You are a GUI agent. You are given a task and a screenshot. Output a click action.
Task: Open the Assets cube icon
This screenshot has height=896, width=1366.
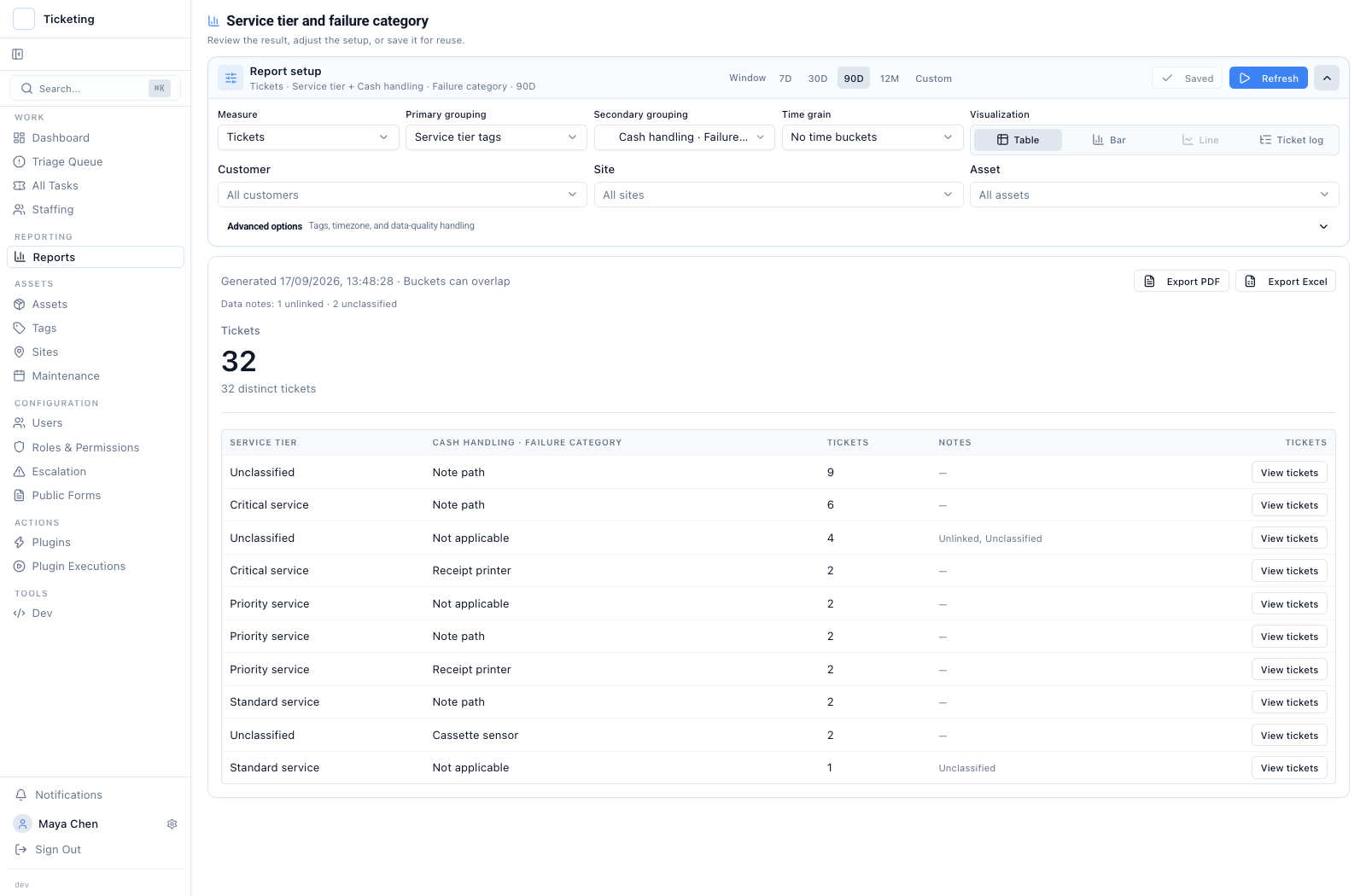coord(20,305)
